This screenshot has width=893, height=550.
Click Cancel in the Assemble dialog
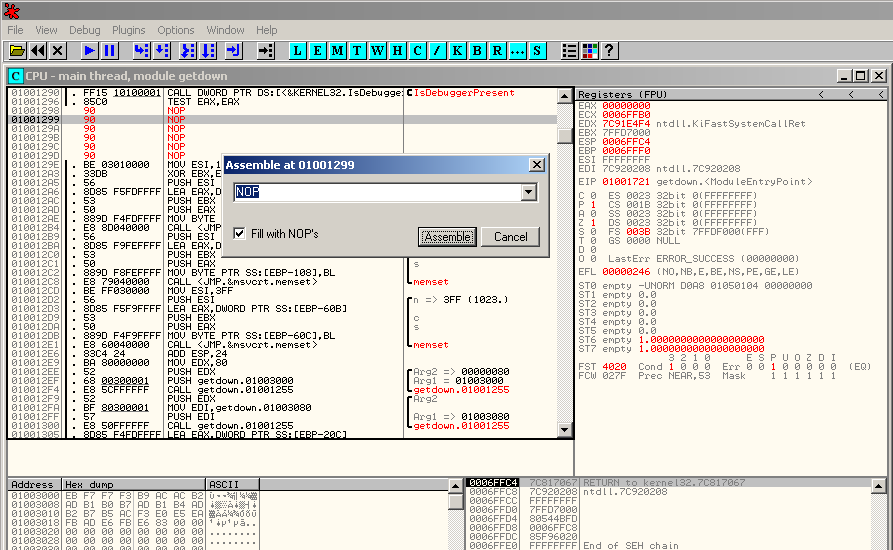510,237
